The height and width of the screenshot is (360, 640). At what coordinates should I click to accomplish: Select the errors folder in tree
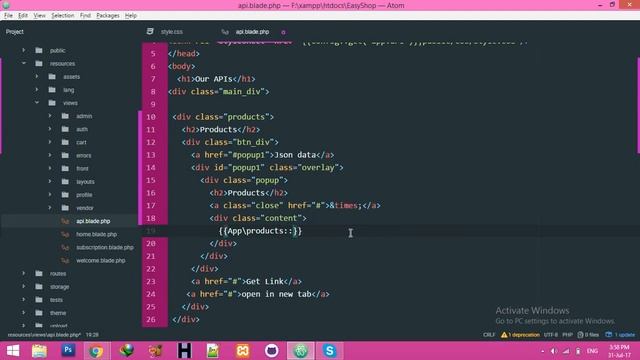coord(83,155)
